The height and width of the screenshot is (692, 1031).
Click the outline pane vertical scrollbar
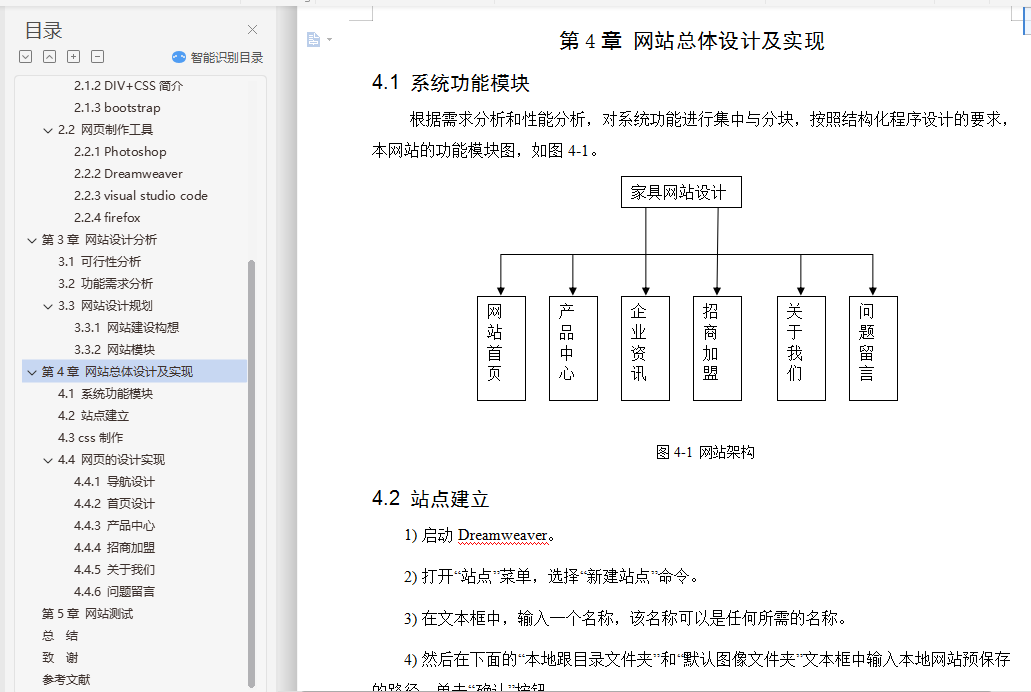[251, 474]
